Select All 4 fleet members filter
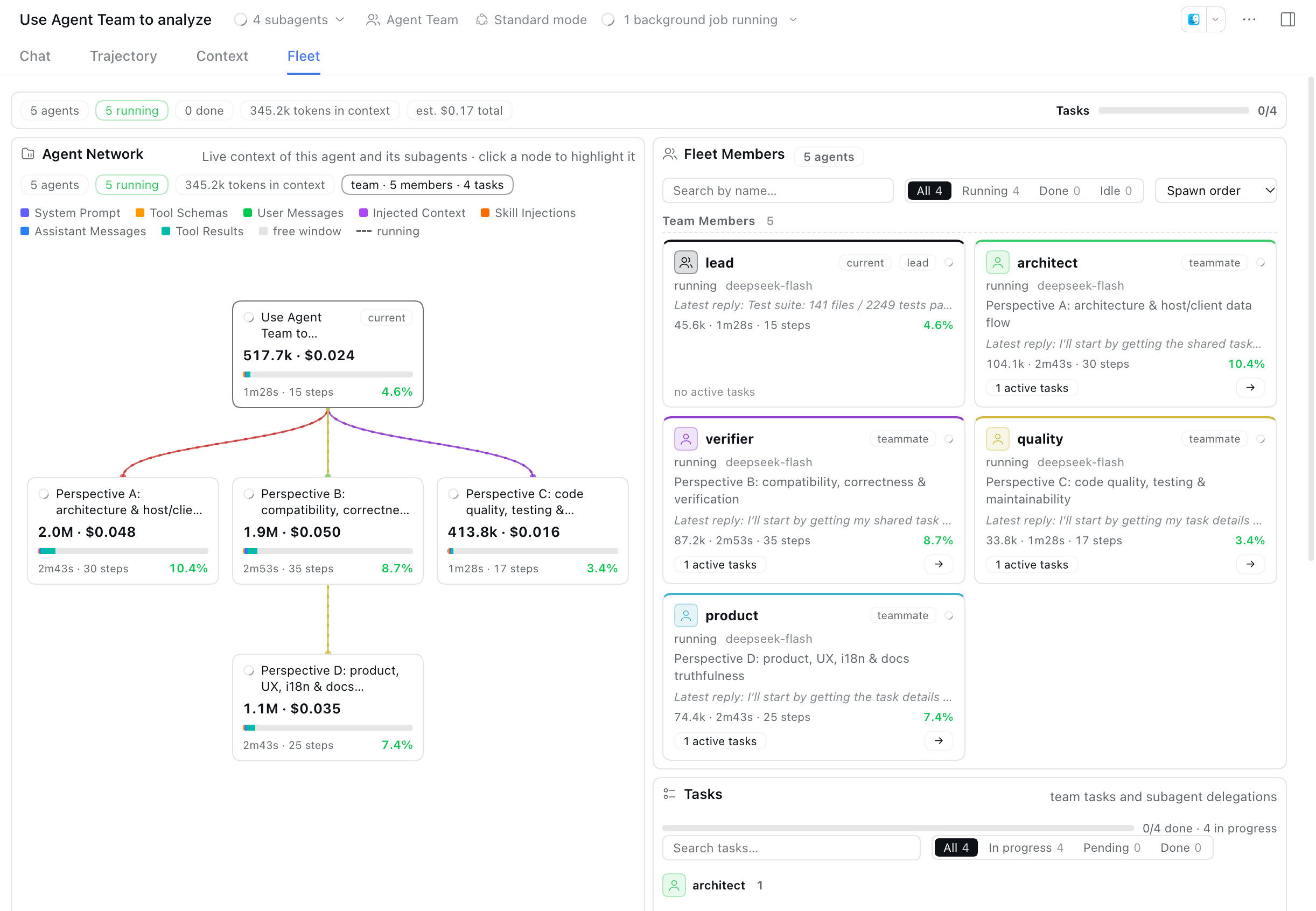 [929, 191]
